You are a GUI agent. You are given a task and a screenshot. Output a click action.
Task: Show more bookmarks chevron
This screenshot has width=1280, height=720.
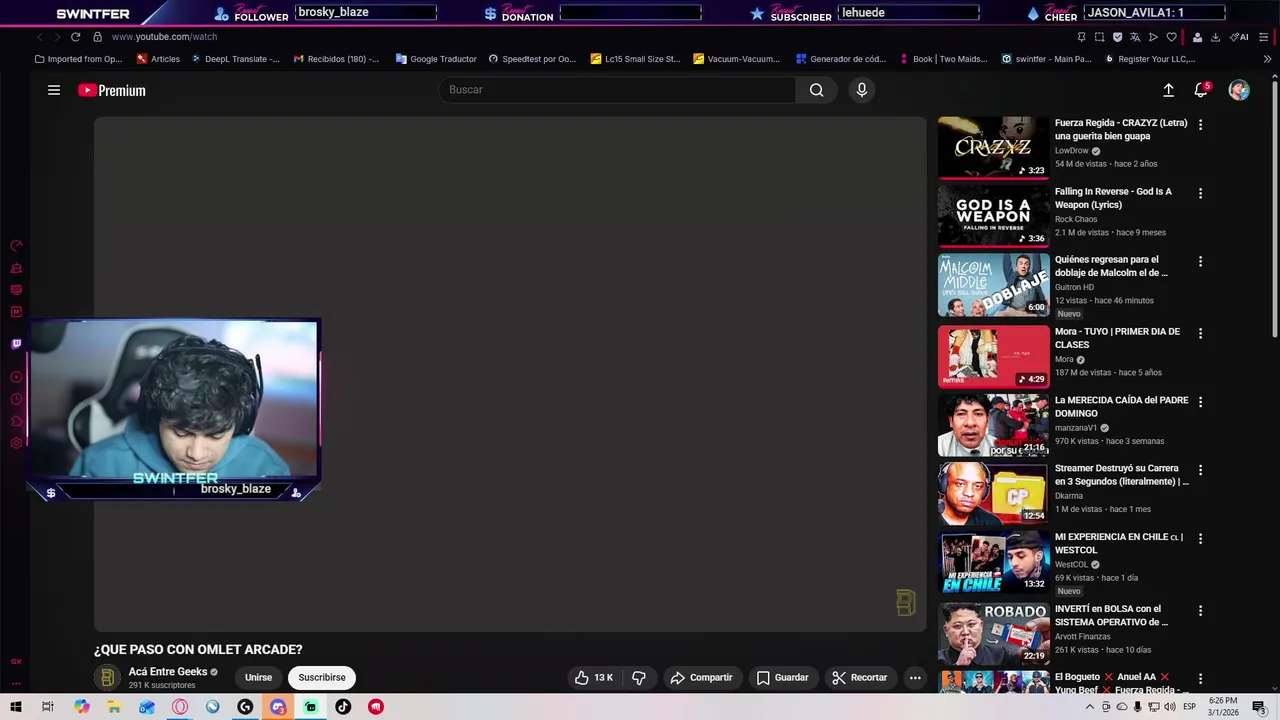[1267, 59]
